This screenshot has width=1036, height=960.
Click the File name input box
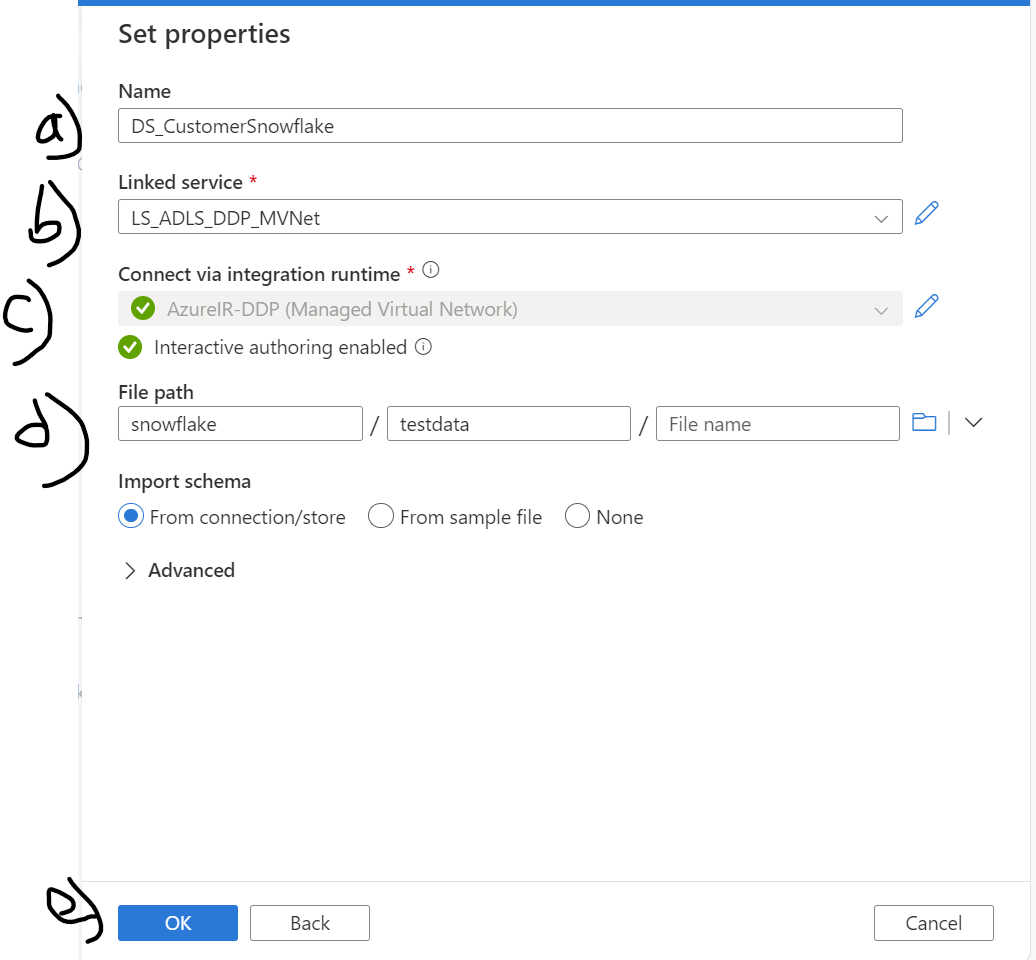[777, 424]
